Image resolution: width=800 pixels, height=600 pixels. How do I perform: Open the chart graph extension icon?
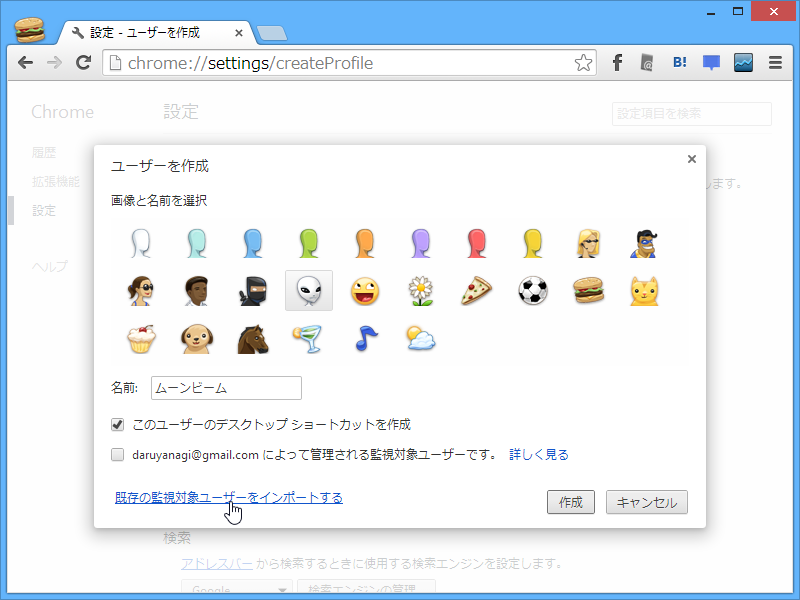[743, 63]
